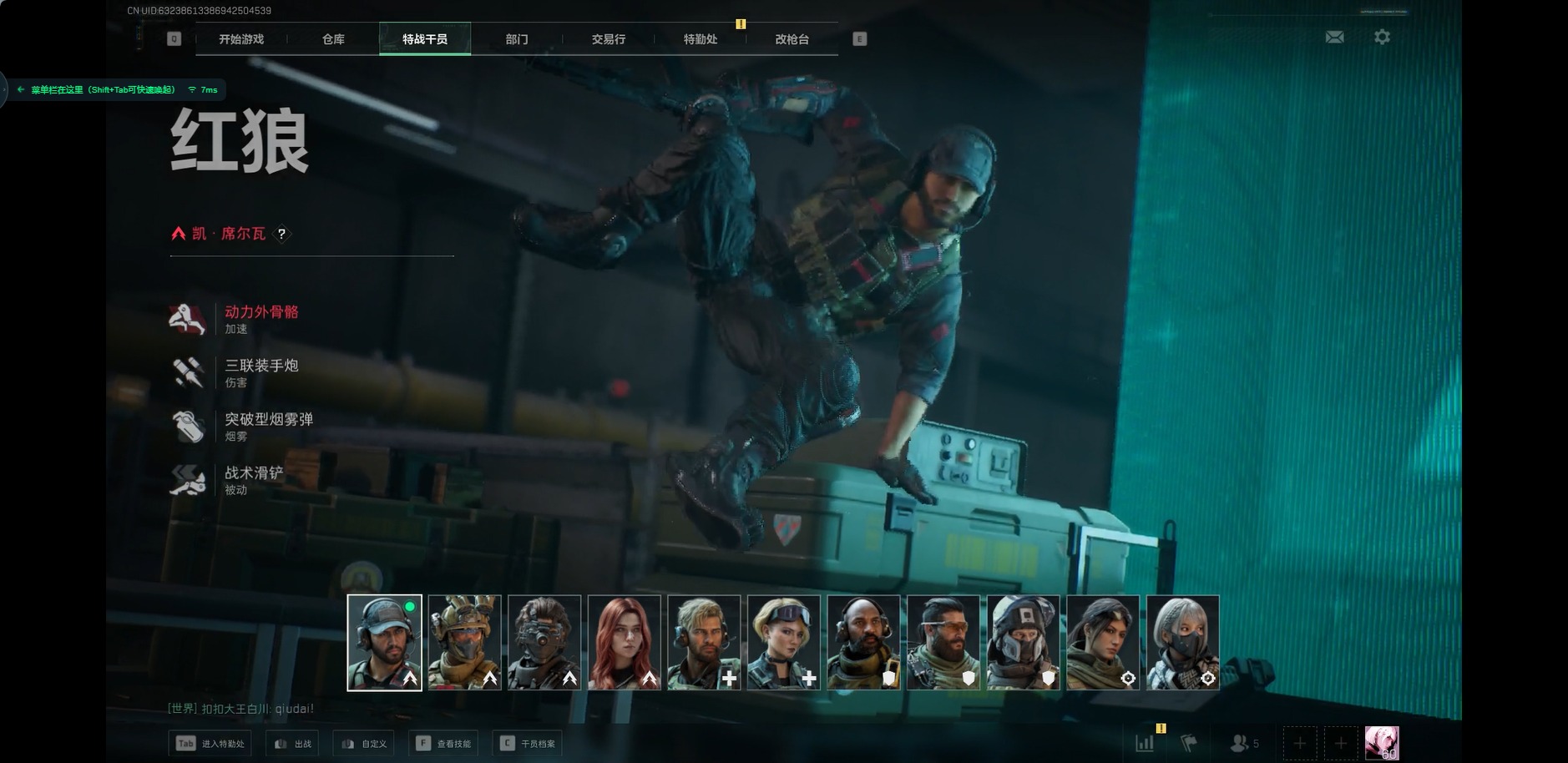The image size is (1568, 763).
Task: Click the Q key previous-tab icon
Action: point(174,39)
